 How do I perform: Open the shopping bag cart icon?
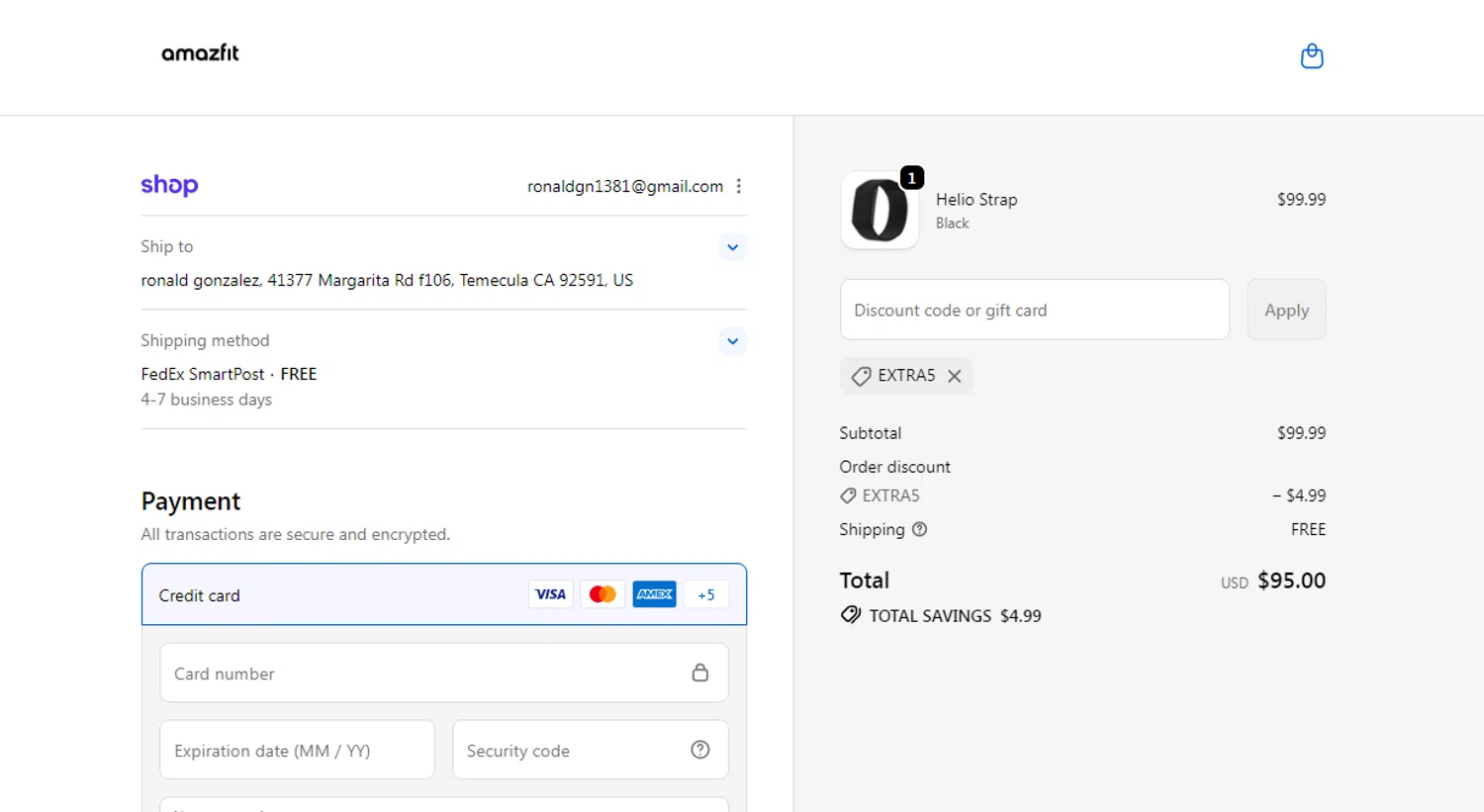click(x=1312, y=56)
